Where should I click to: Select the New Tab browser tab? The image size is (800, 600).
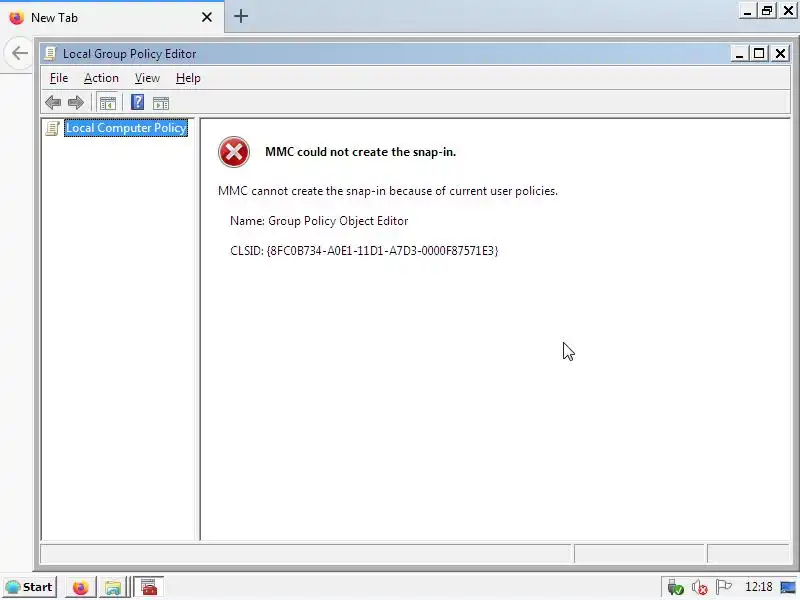[112, 17]
